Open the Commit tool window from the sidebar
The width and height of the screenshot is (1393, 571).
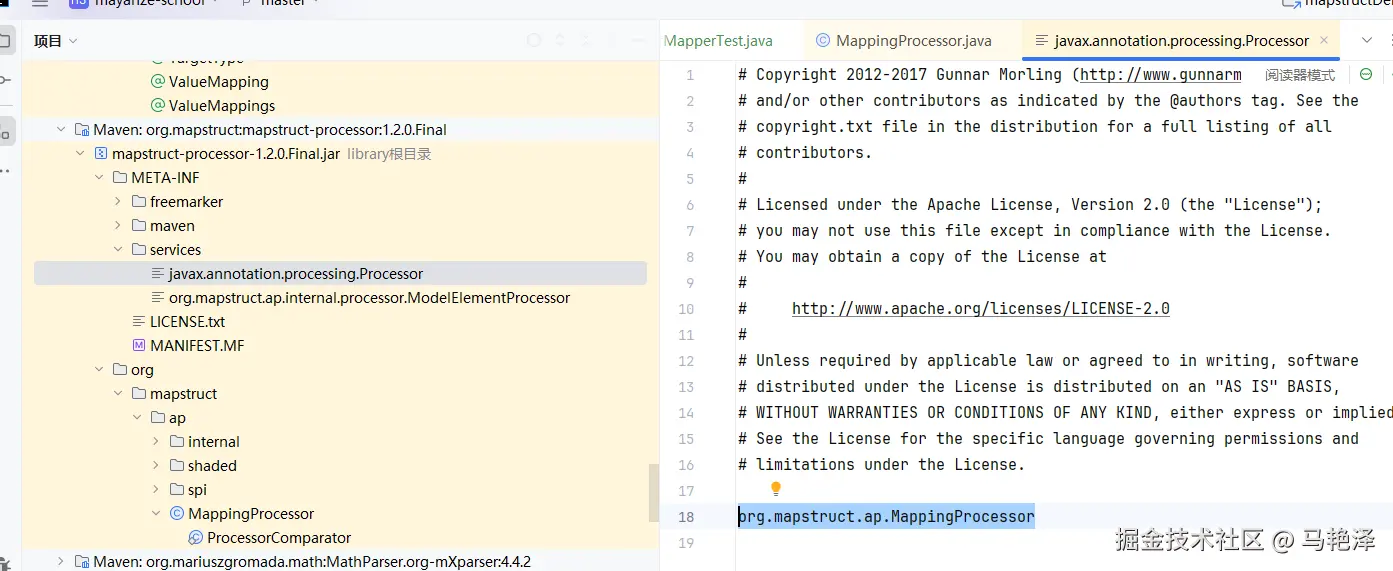pyautogui.click(x=5, y=81)
